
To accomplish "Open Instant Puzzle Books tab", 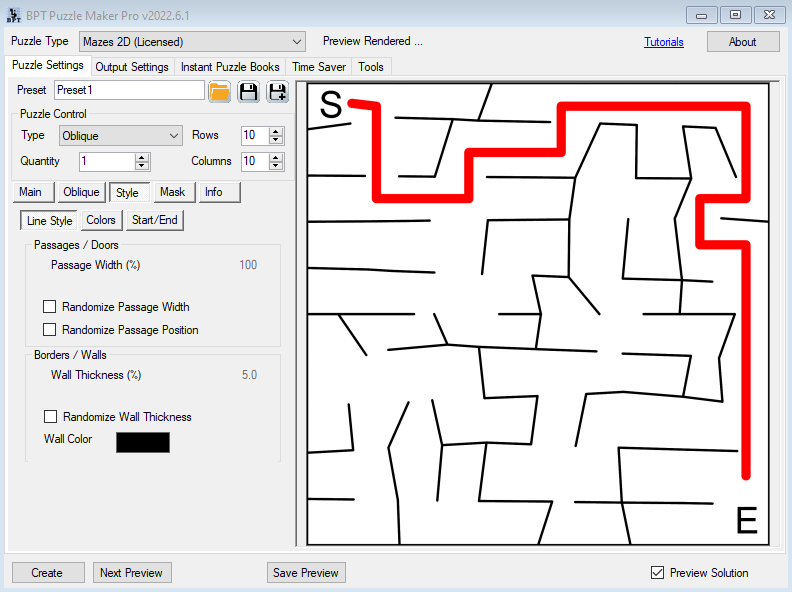I will 230,67.
